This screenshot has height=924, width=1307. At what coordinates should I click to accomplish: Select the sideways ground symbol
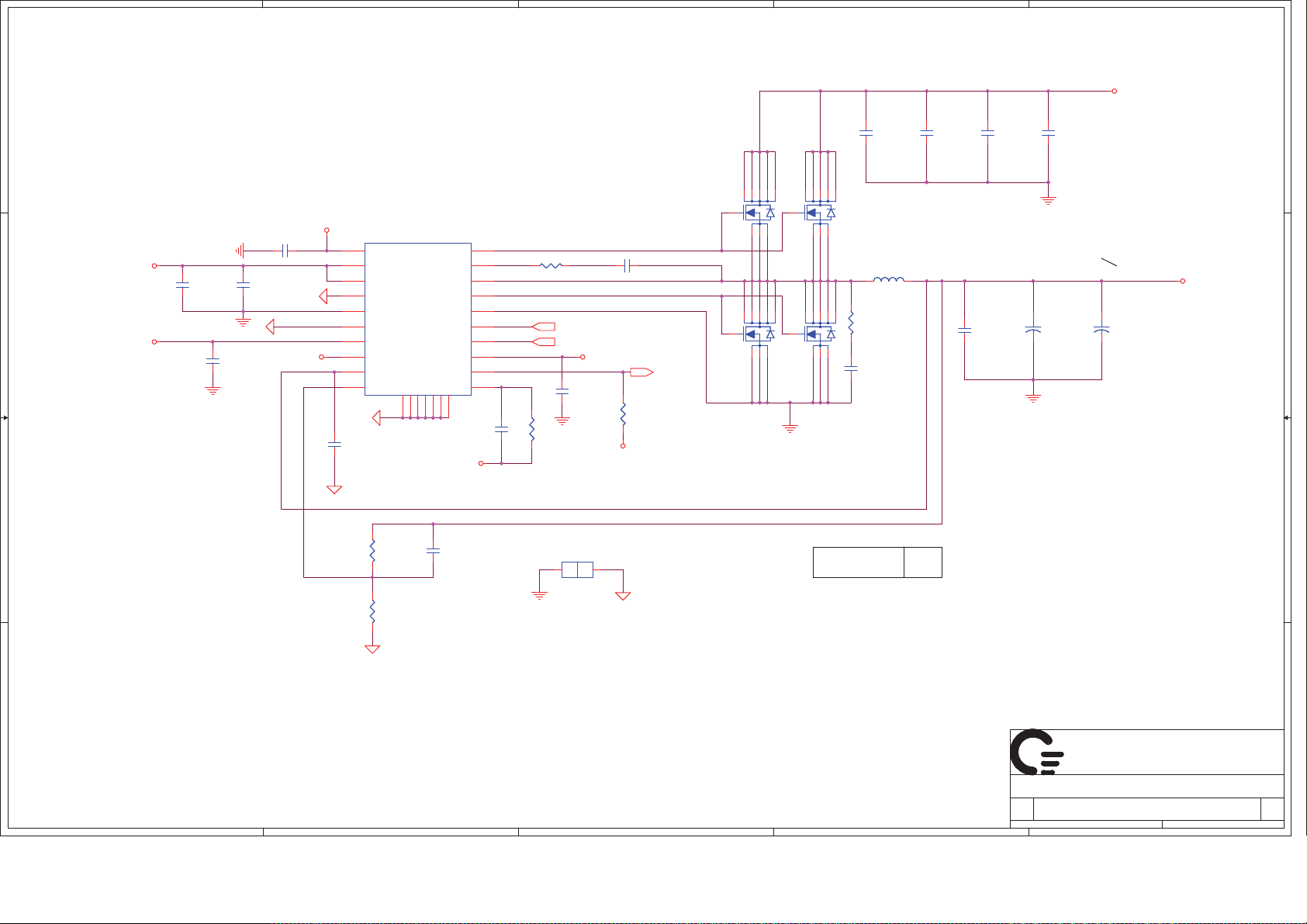coord(240,251)
